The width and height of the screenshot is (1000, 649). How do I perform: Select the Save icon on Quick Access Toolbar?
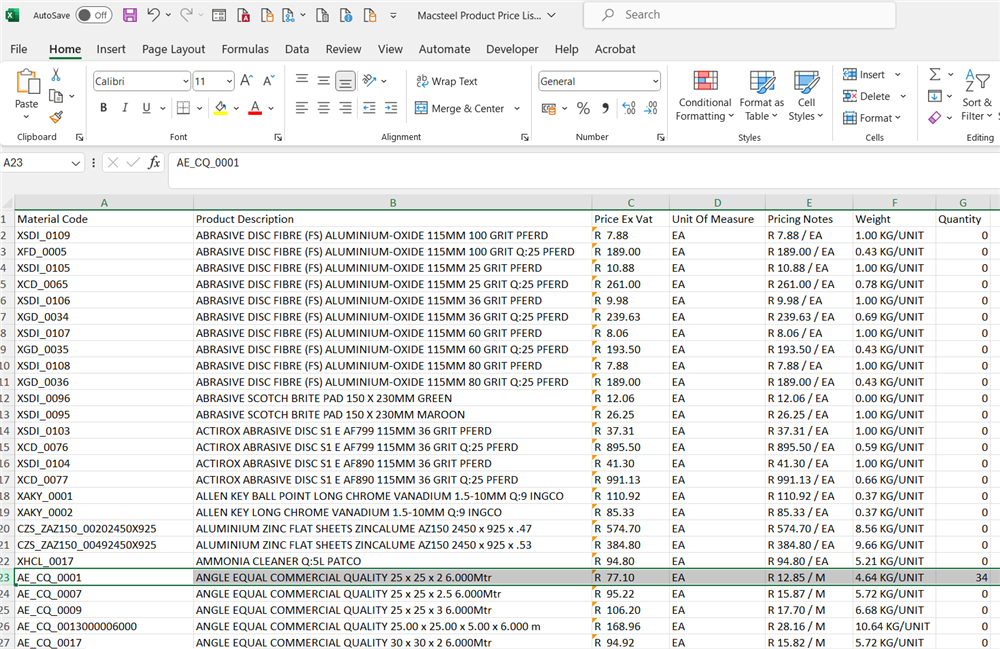pos(131,14)
